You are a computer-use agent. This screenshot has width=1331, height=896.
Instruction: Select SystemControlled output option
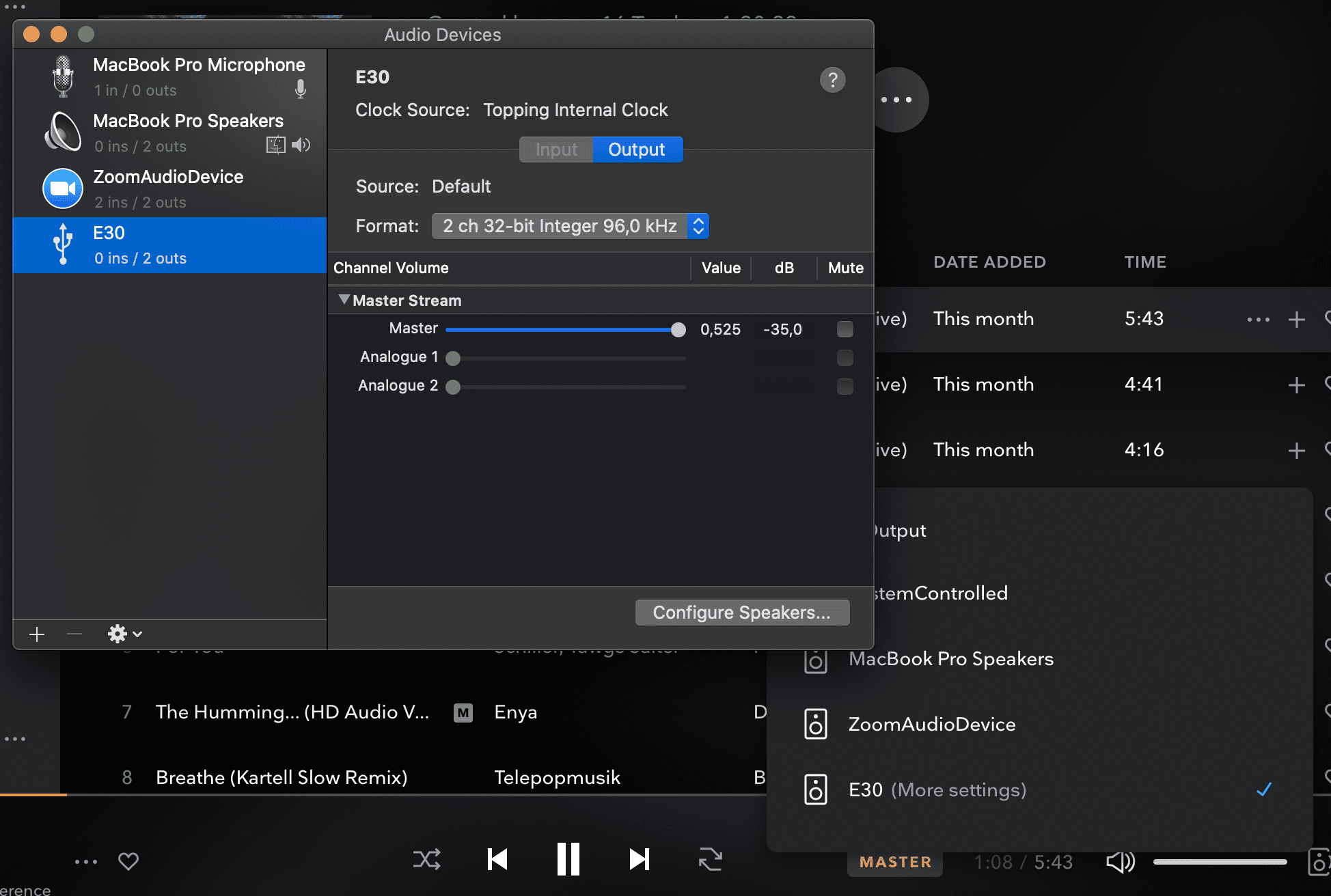(942, 593)
